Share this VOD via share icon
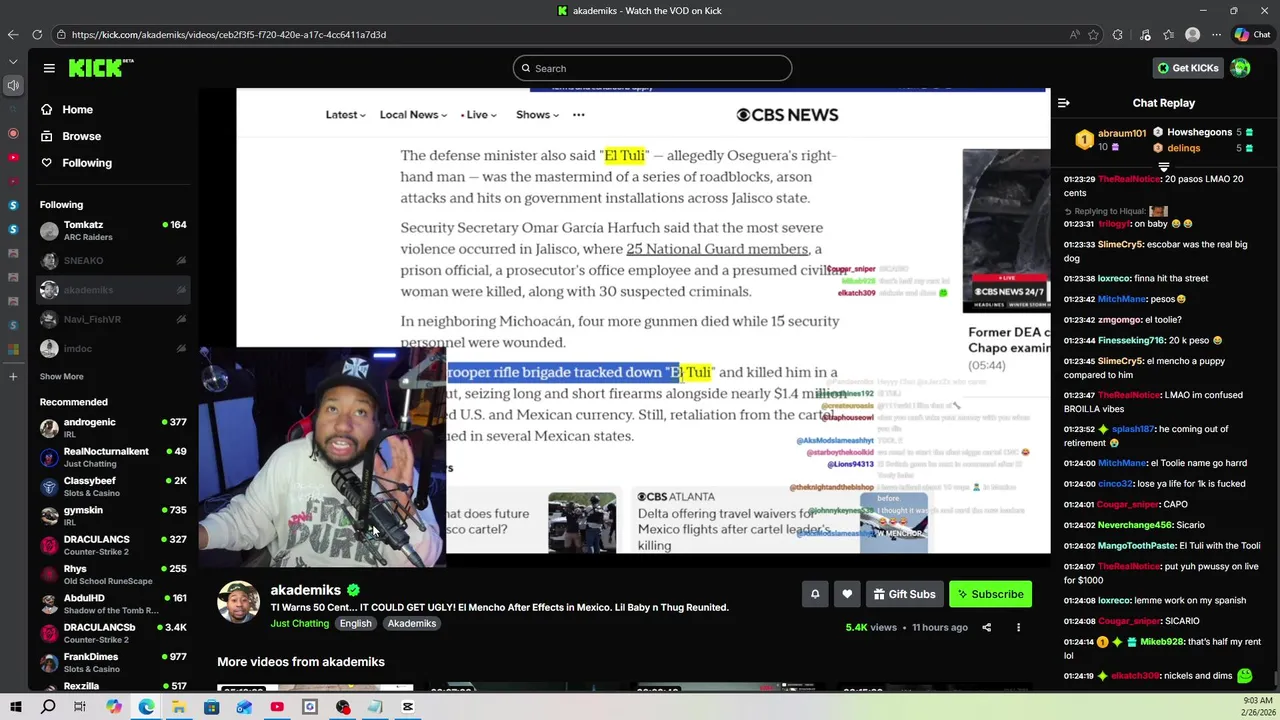This screenshot has height=720, width=1280. (986, 627)
